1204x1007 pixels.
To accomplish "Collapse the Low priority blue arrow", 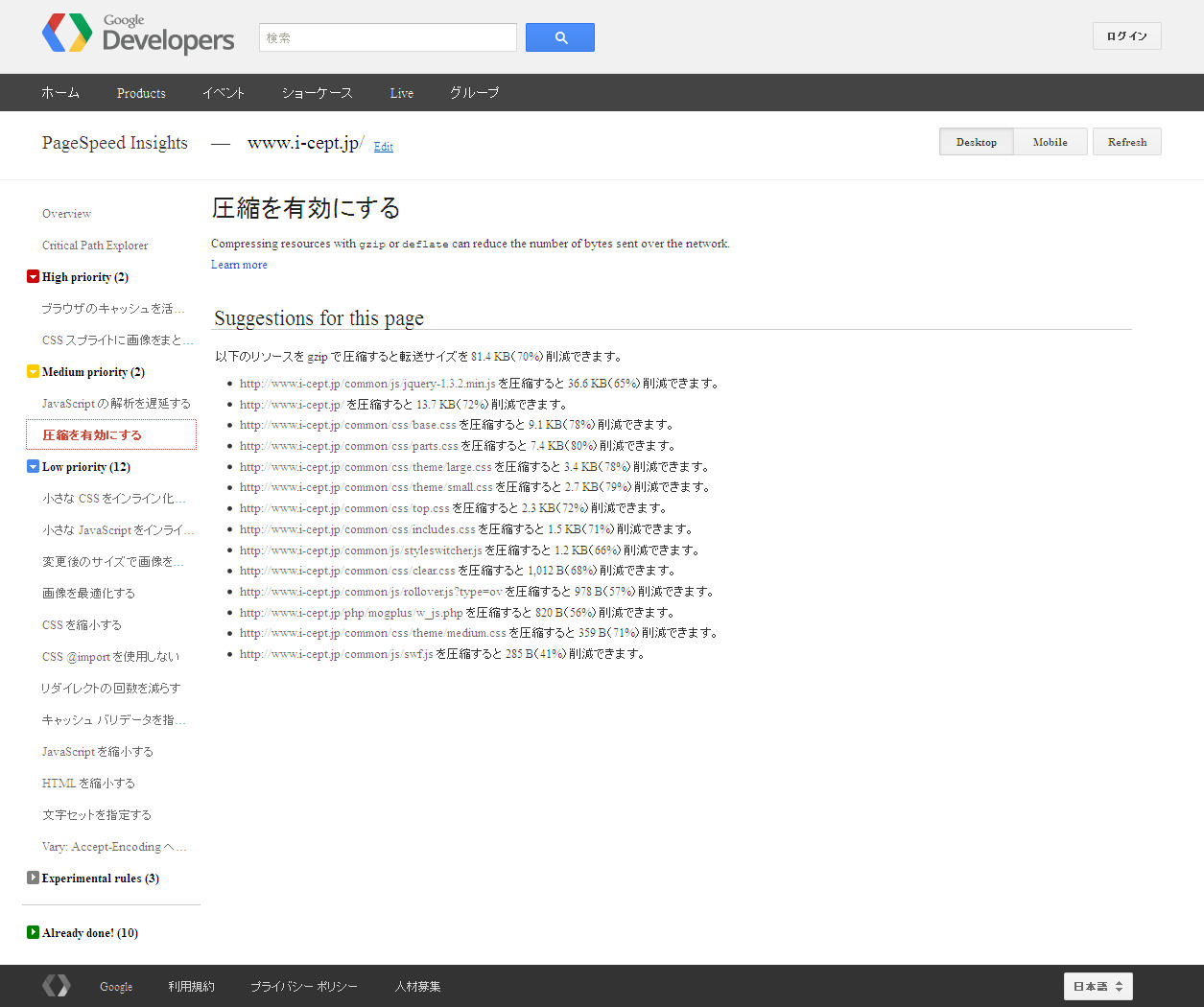I will point(33,467).
